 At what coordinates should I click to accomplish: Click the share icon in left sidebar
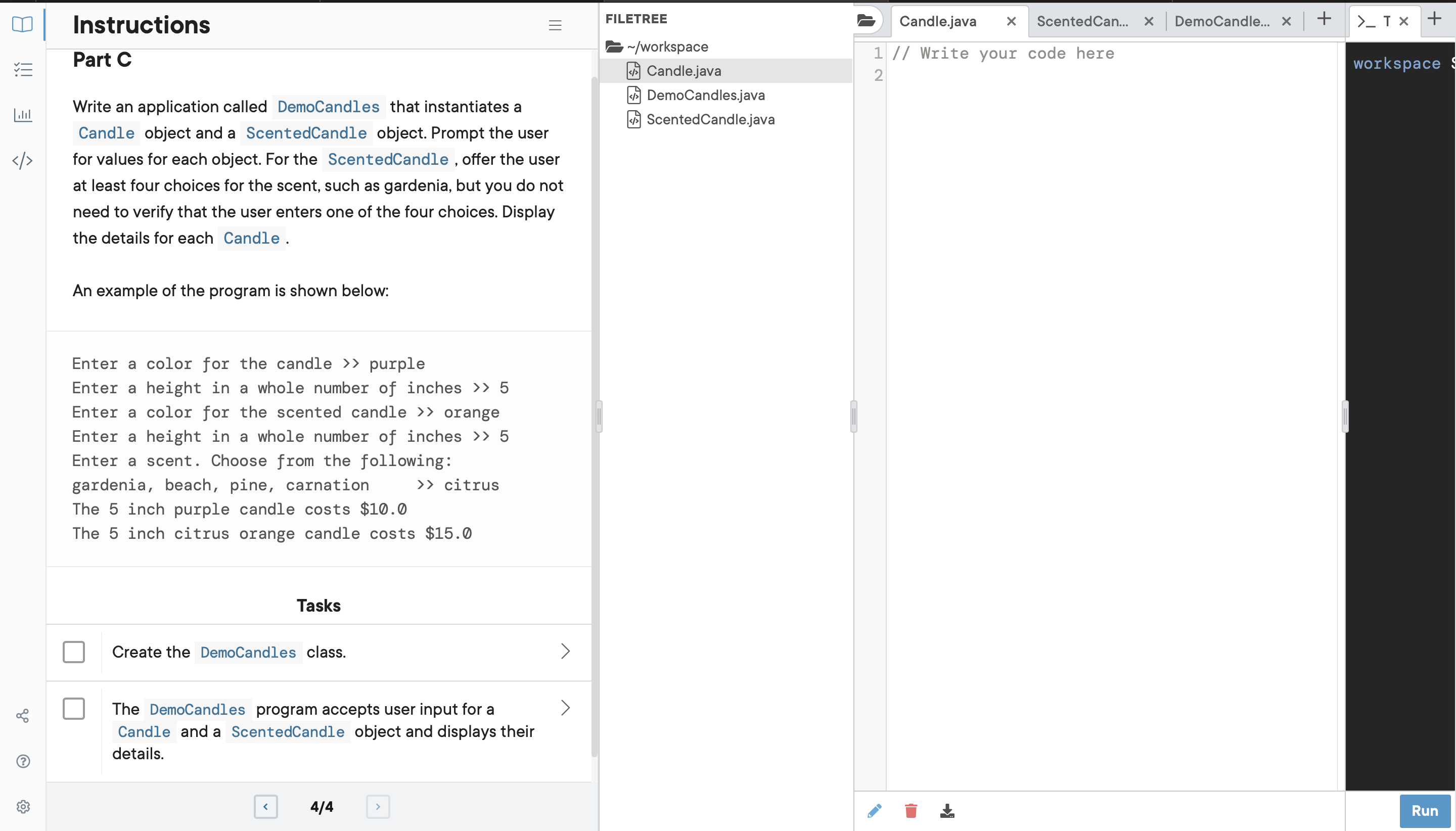point(22,715)
